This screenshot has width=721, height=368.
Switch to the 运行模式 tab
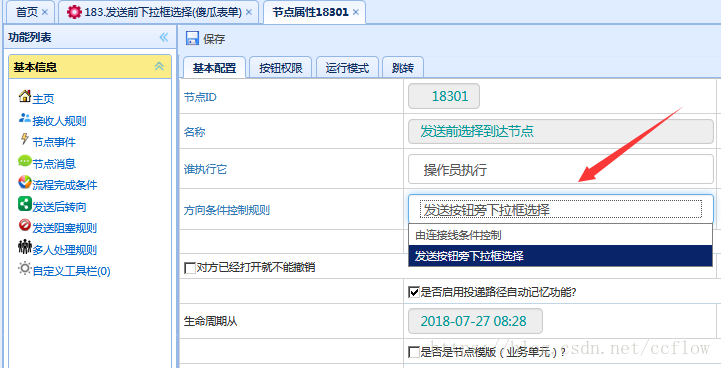click(x=347, y=68)
